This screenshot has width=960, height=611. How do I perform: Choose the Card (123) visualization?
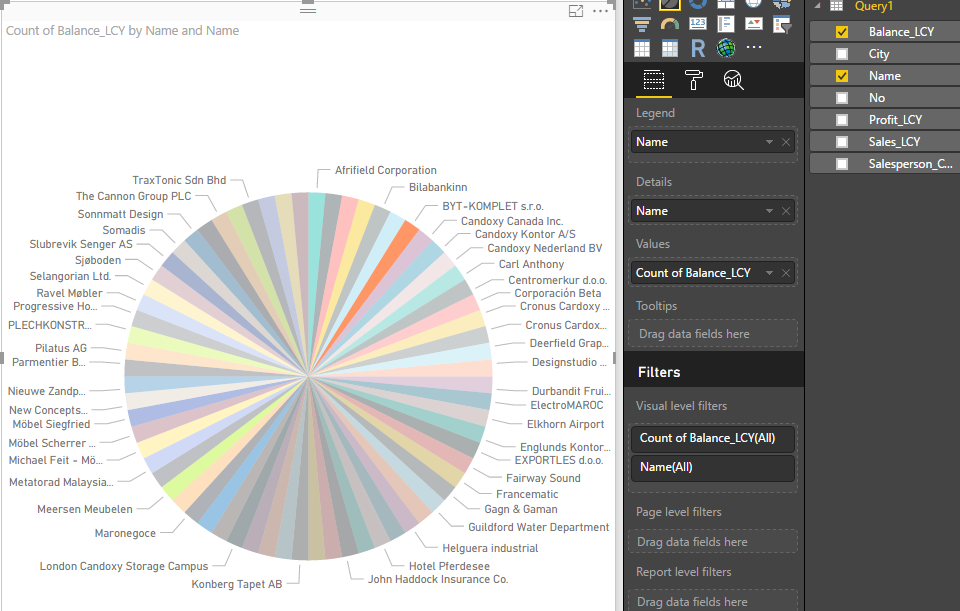698,23
